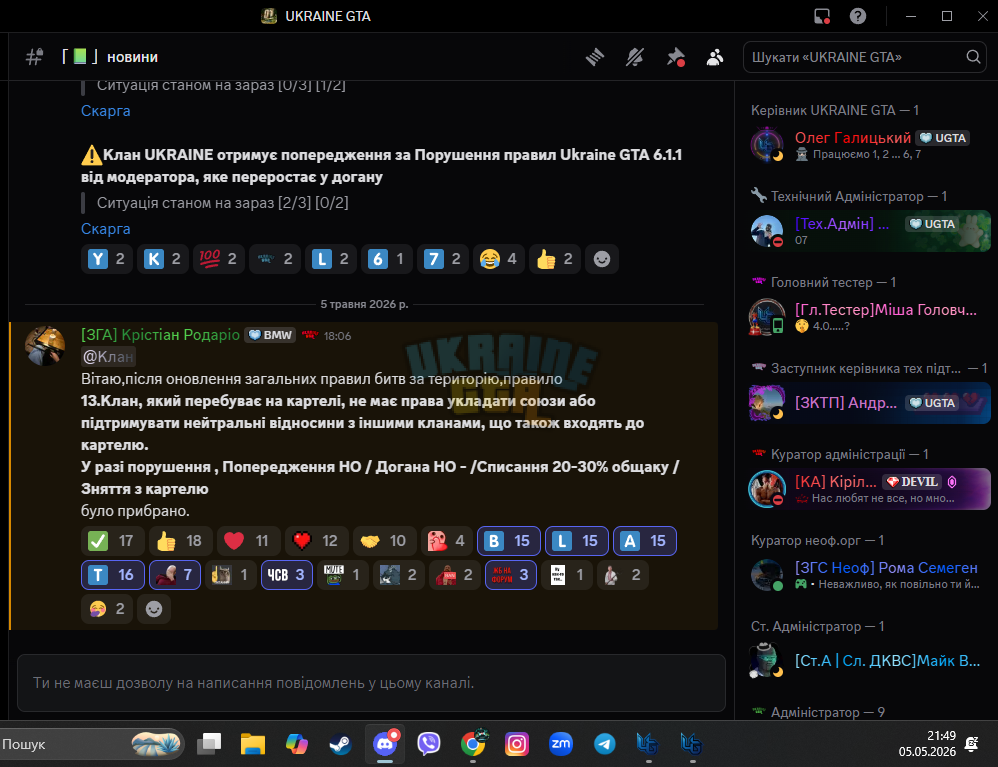Toggle the MUTE reaction with 1
Screen dimensions: 998x767
[342, 575]
